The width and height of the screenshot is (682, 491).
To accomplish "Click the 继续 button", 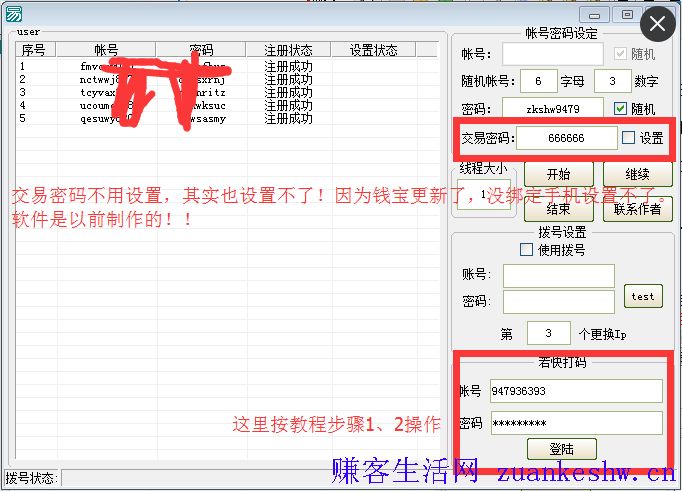I will pyautogui.click(x=638, y=174).
